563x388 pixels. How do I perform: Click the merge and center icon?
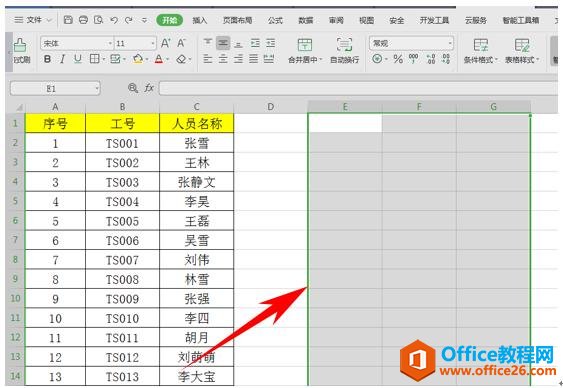pyautogui.click(x=305, y=51)
